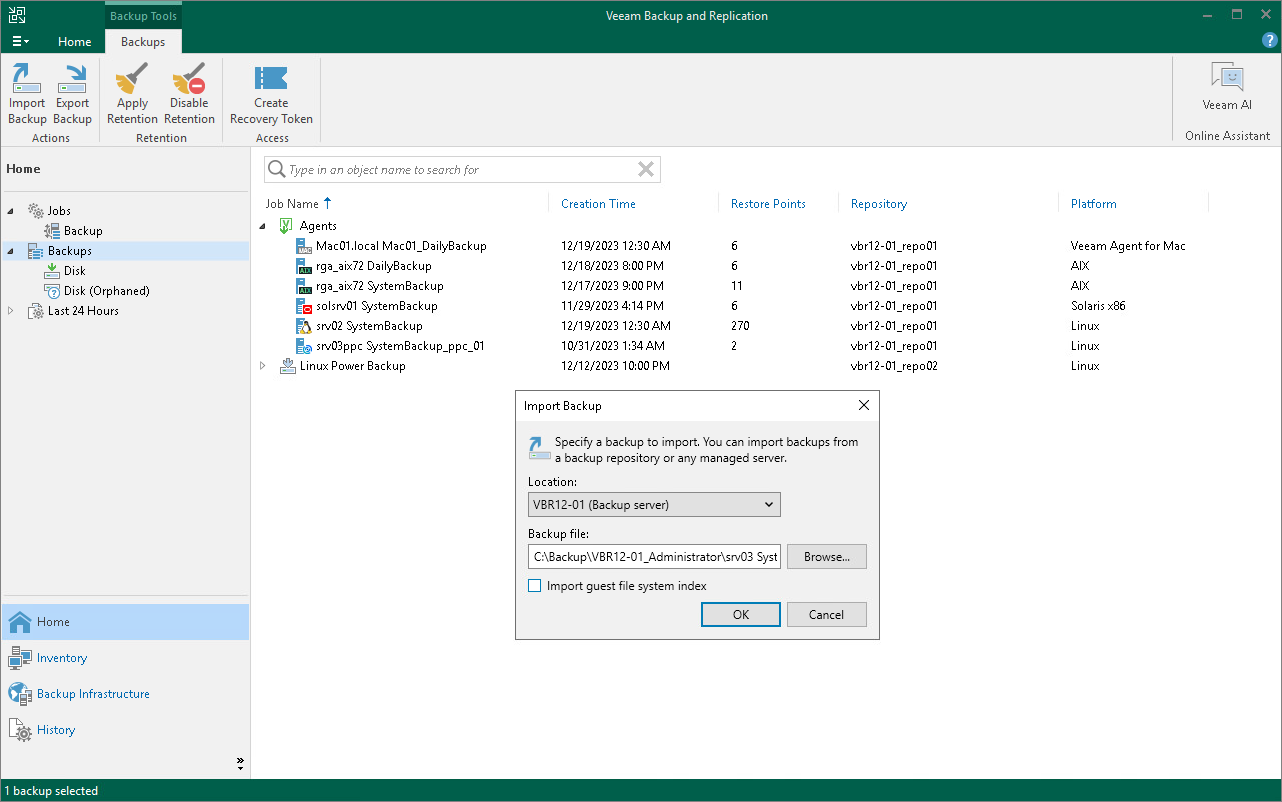Select the Backups tree node
Viewport: 1282px width, 802px height.
point(70,251)
